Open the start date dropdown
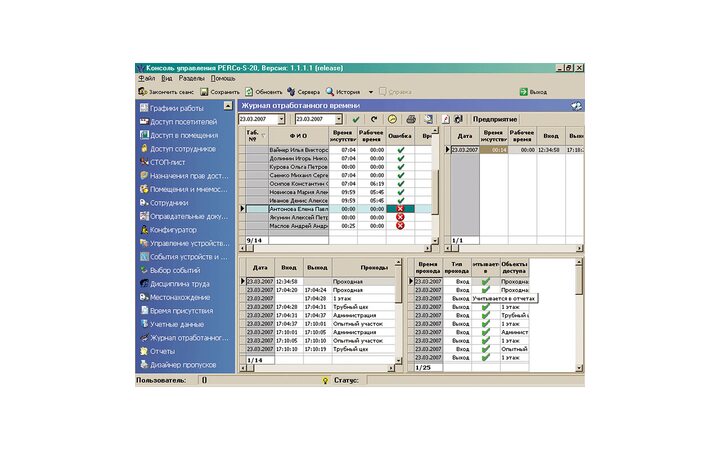 [x=282, y=119]
